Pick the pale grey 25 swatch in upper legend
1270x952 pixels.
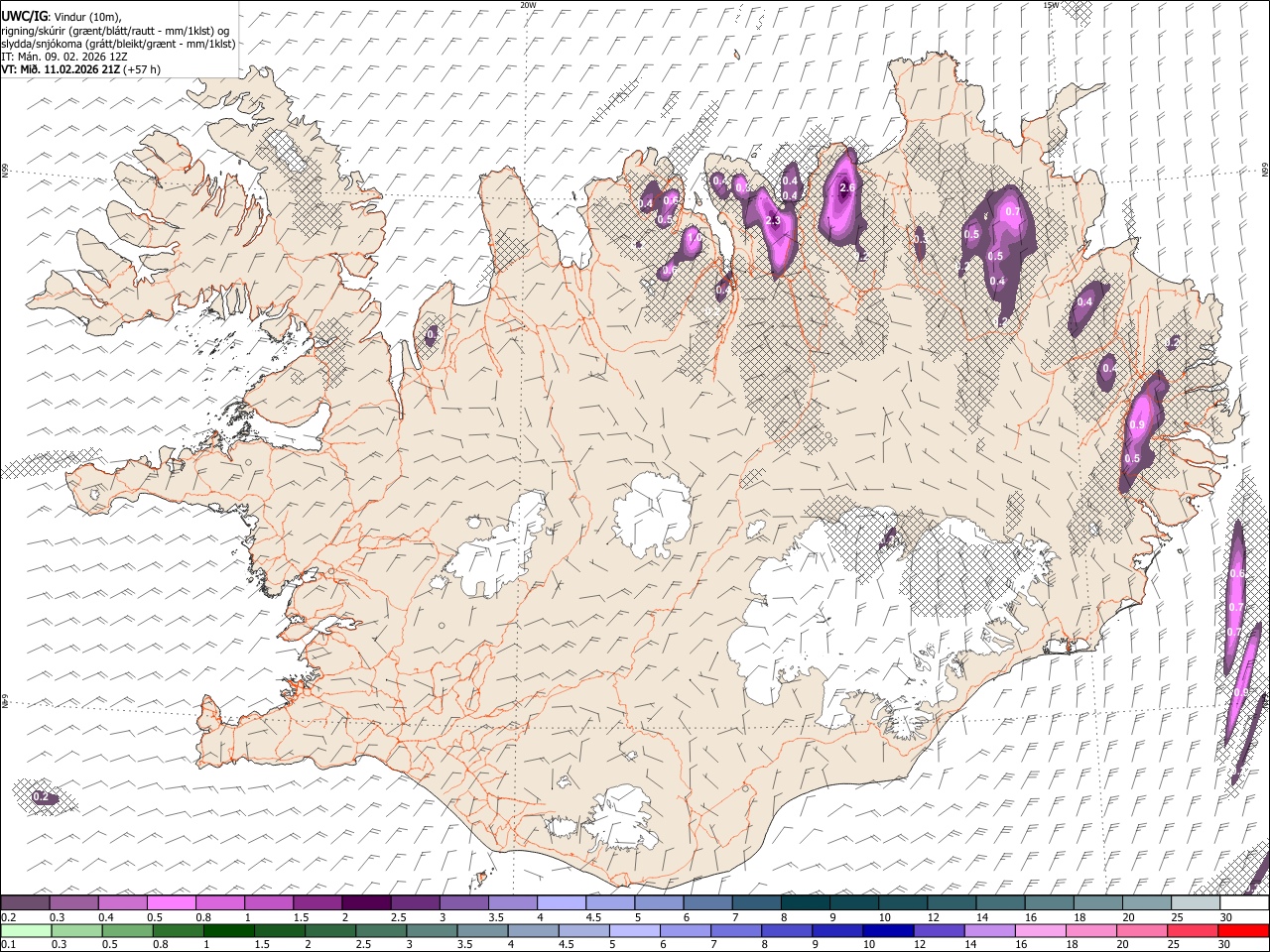coord(1196,902)
